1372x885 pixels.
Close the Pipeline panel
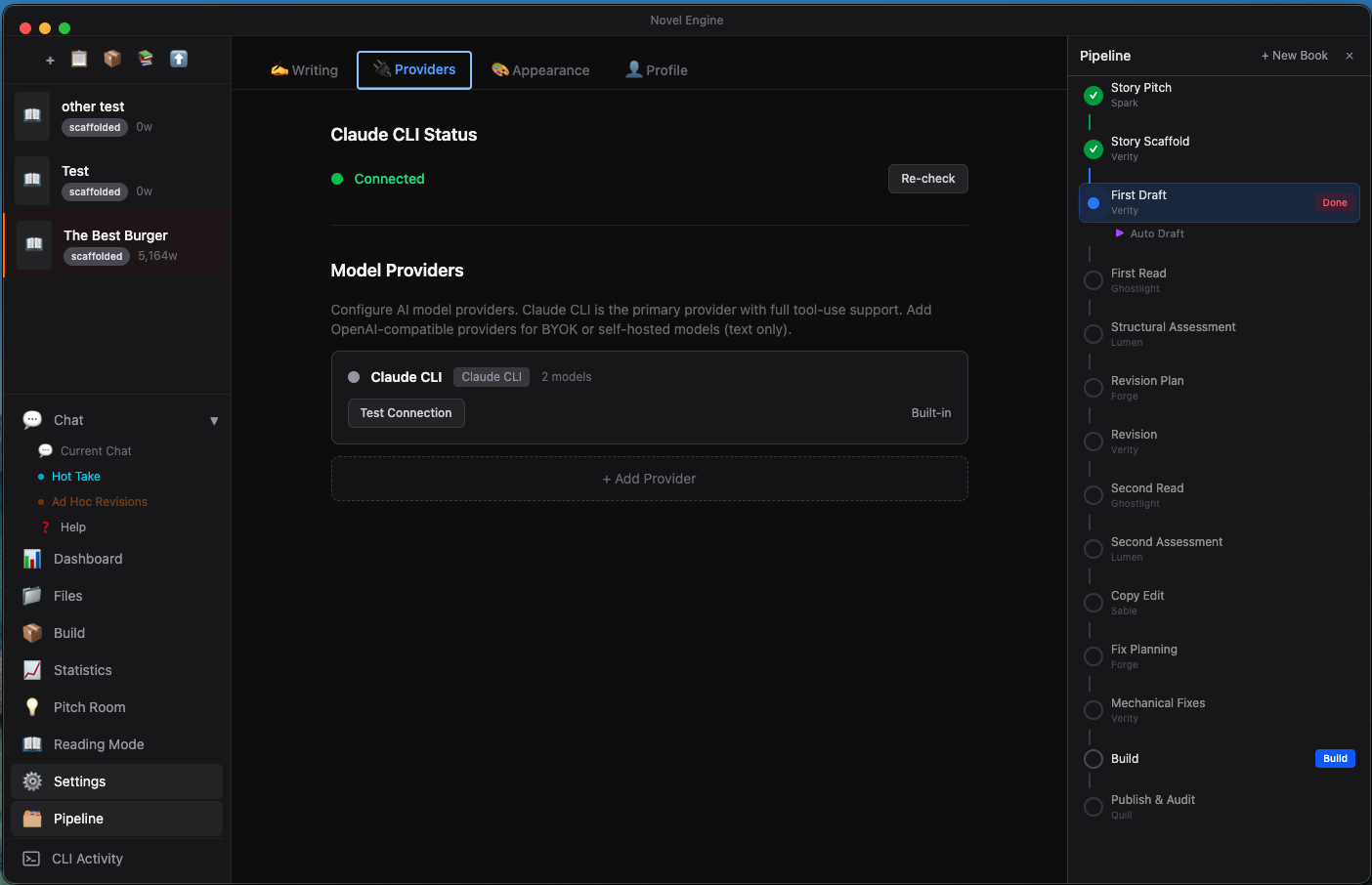1350,56
